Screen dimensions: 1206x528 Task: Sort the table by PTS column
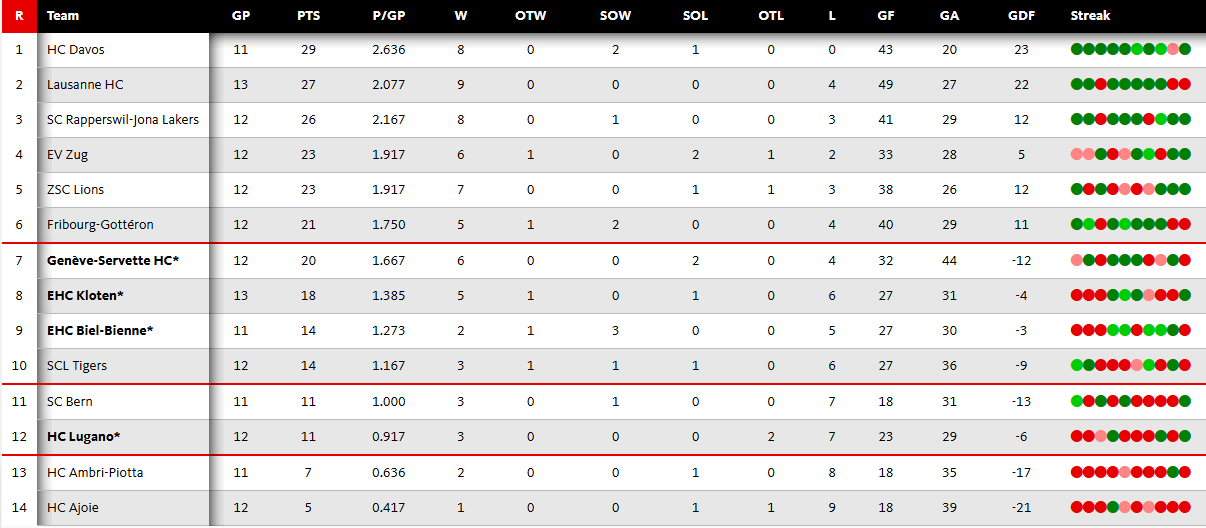(x=307, y=16)
